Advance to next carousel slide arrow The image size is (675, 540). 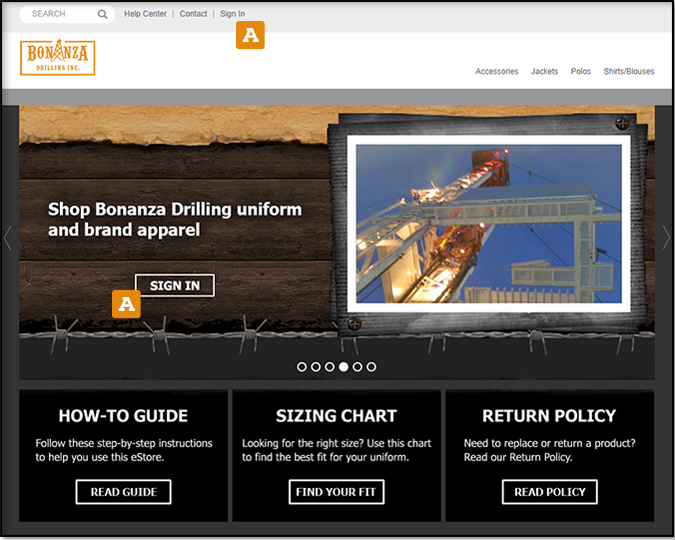point(667,237)
